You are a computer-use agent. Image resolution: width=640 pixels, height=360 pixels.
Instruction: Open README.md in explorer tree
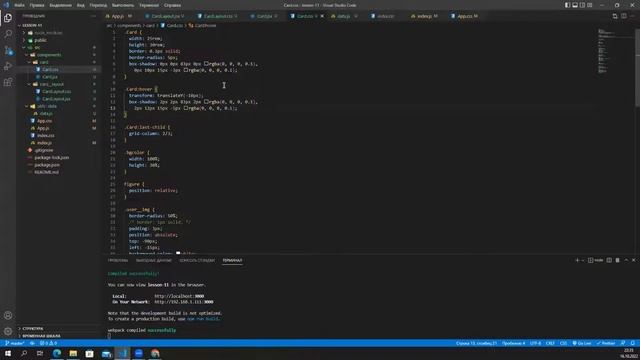click(x=47, y=172)
